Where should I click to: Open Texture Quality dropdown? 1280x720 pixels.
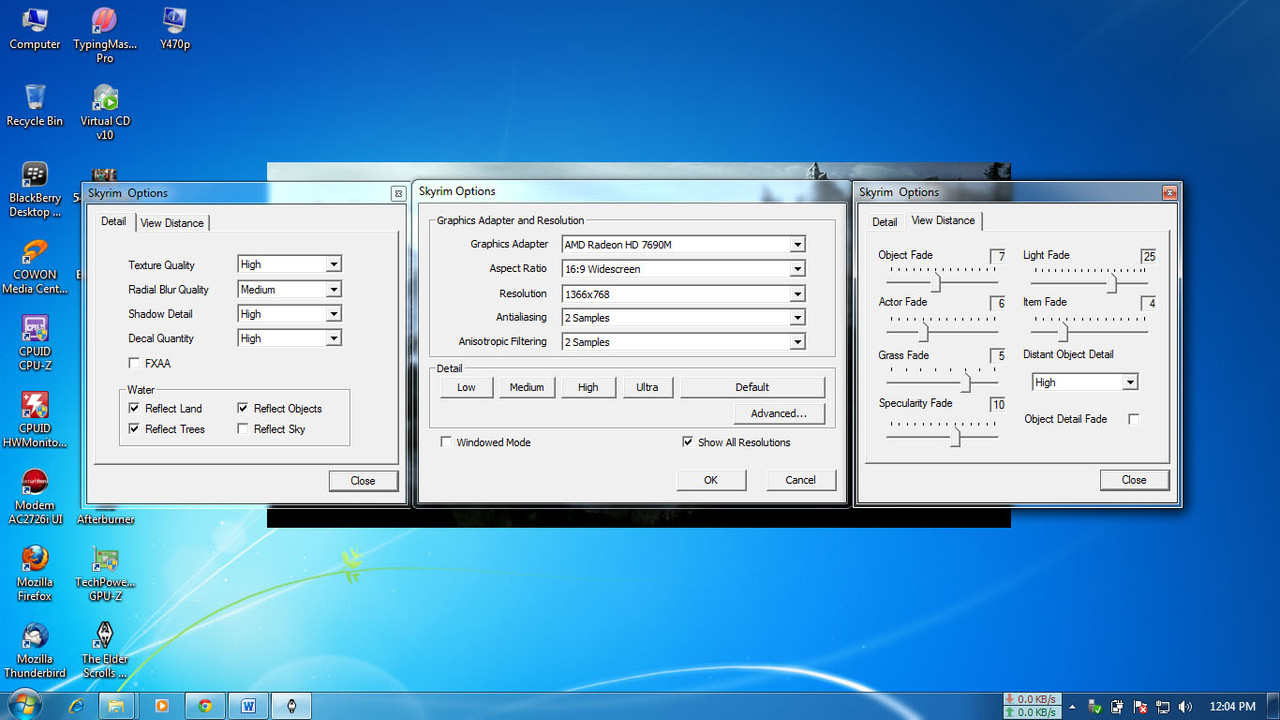[x=290, y=265]
